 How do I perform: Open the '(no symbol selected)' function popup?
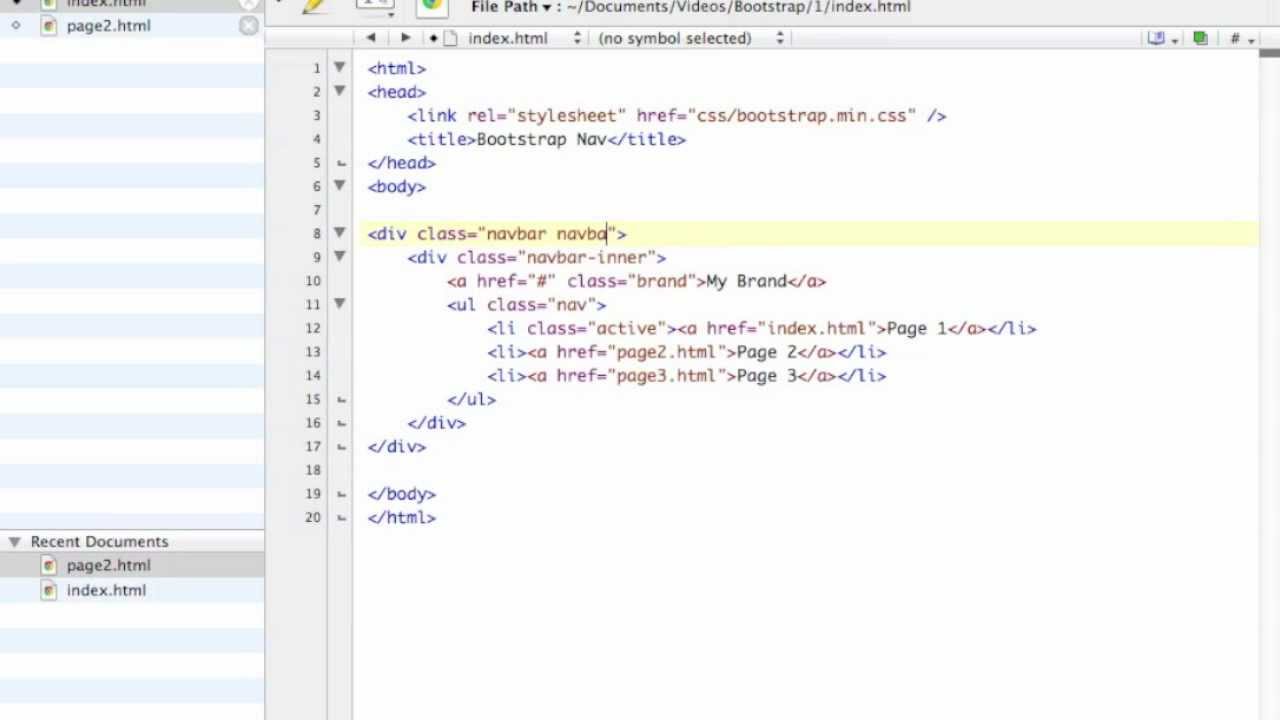pos(690,38)
